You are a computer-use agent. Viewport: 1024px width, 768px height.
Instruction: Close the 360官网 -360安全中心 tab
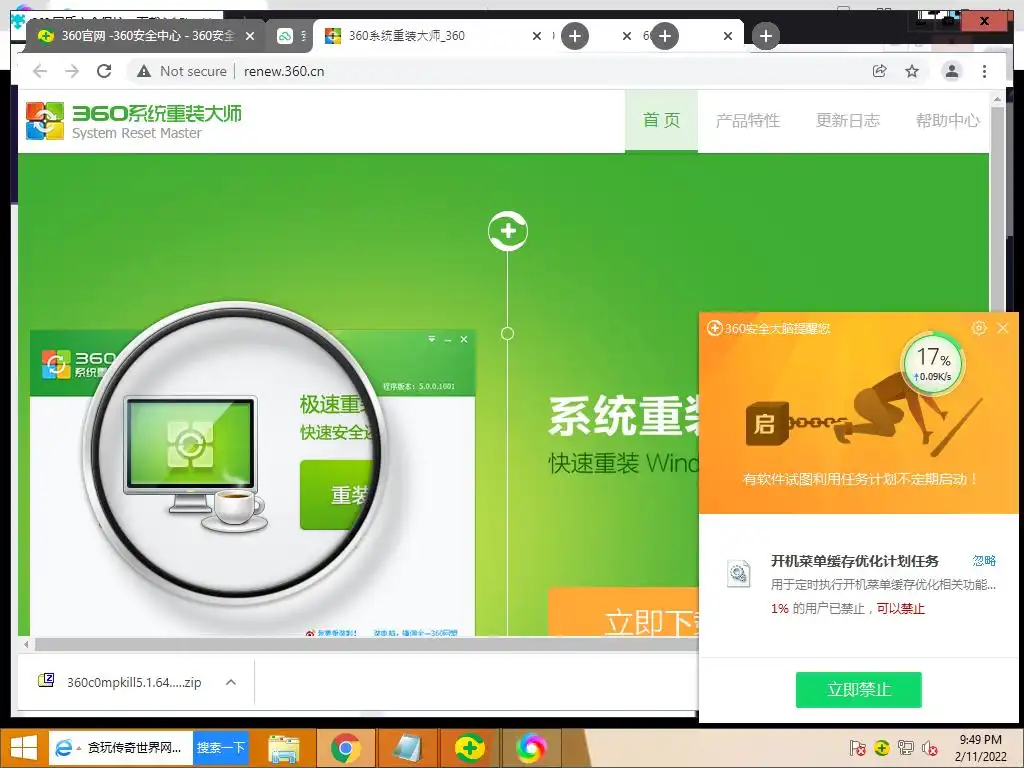coord(249,36)
